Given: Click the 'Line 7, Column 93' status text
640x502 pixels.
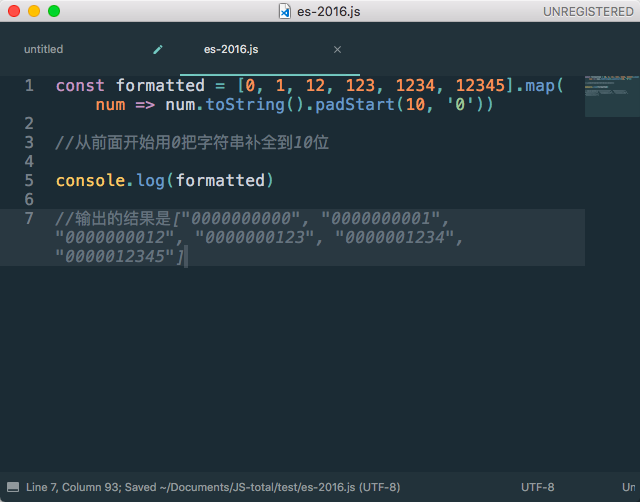Looking at the screenshot, I should [72, 487].
